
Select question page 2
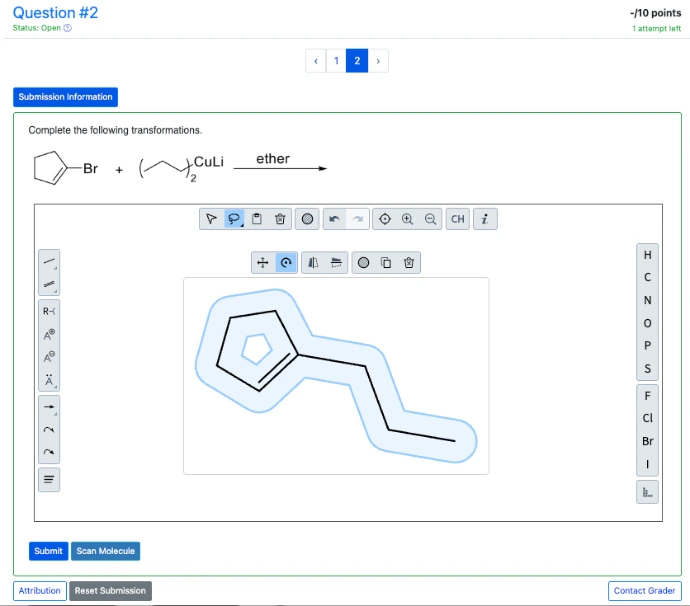[357, 61]
